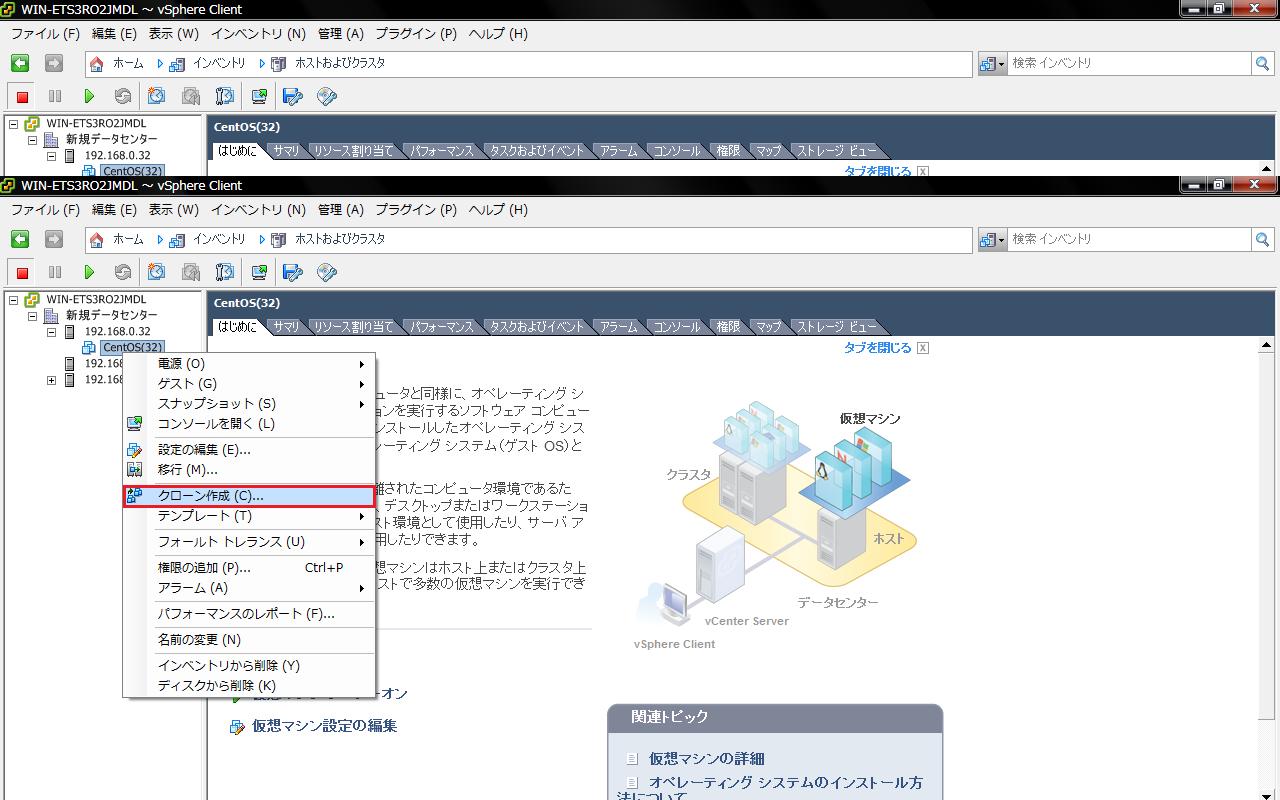
Task: Launch VM console icon in front window toolbar
Action: (259, 272)
